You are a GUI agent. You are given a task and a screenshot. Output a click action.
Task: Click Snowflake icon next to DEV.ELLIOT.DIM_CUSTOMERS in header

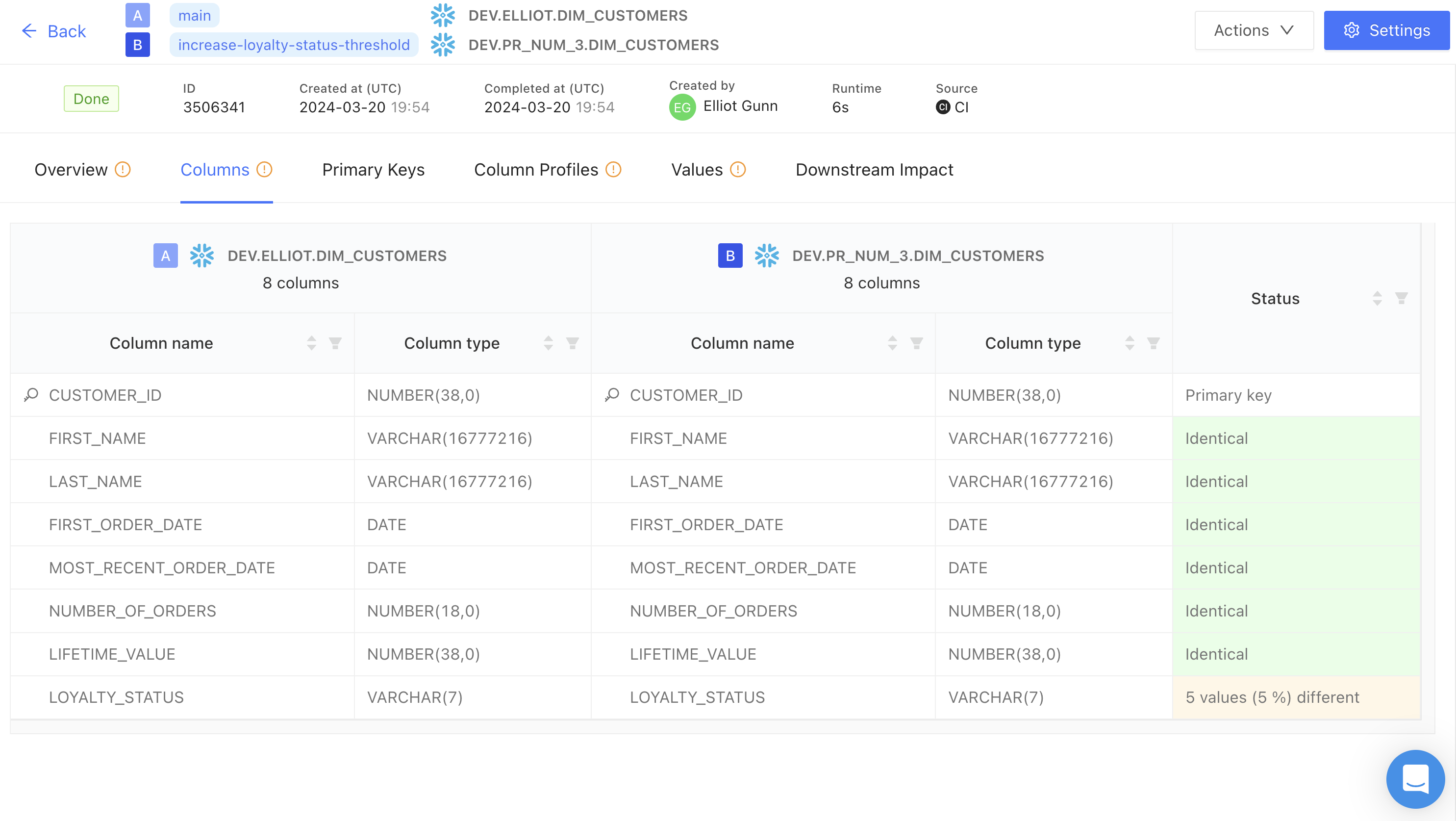[443, 15]
